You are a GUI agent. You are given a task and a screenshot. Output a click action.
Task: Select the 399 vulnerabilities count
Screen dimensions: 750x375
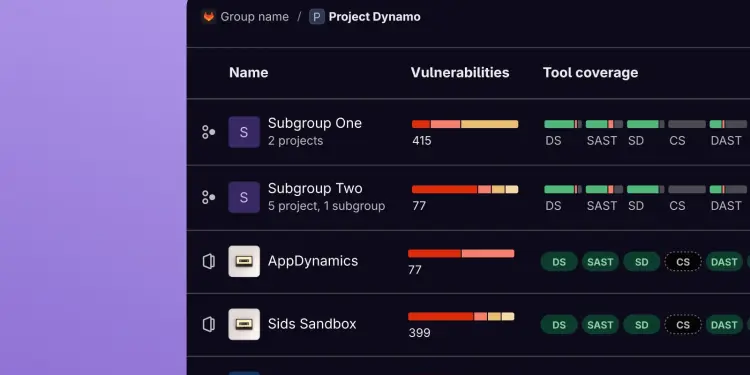pos(419,333)
